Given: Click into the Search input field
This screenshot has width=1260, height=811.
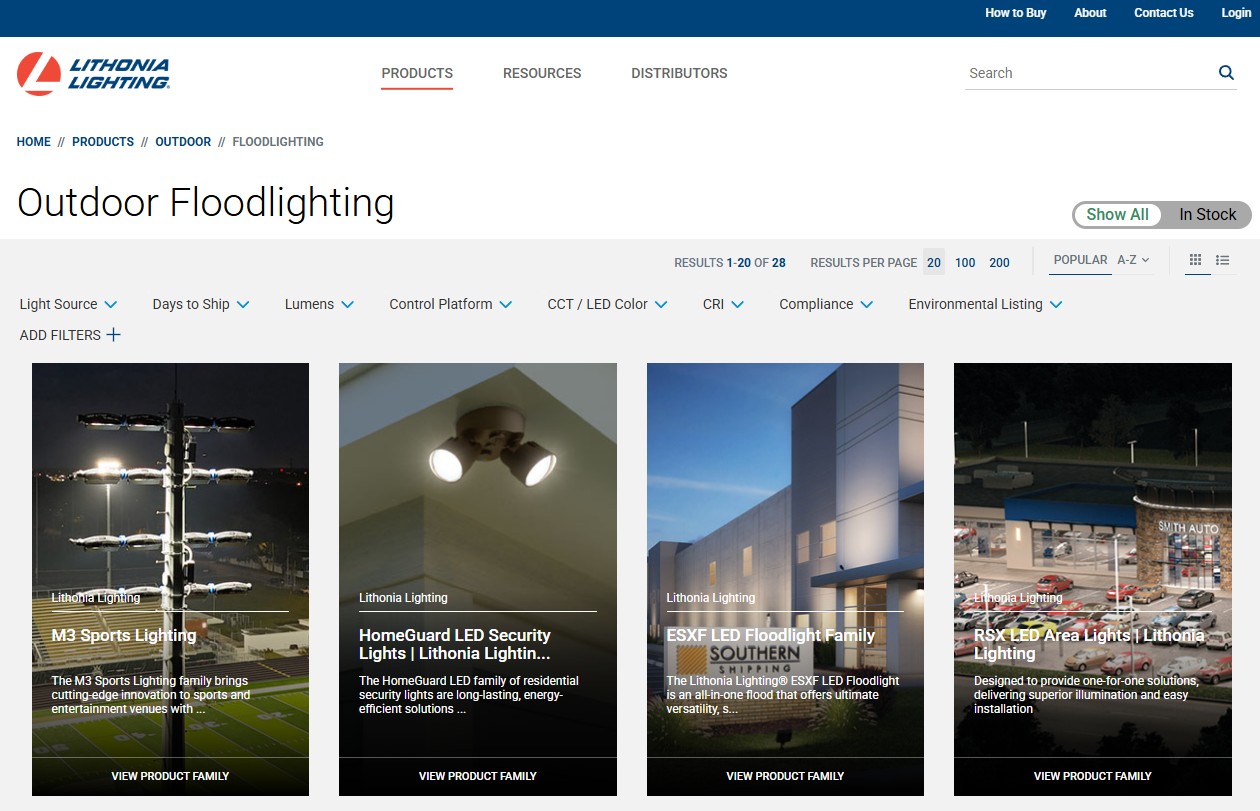Looking at the screenshot, I should [x=1085, y=73].
